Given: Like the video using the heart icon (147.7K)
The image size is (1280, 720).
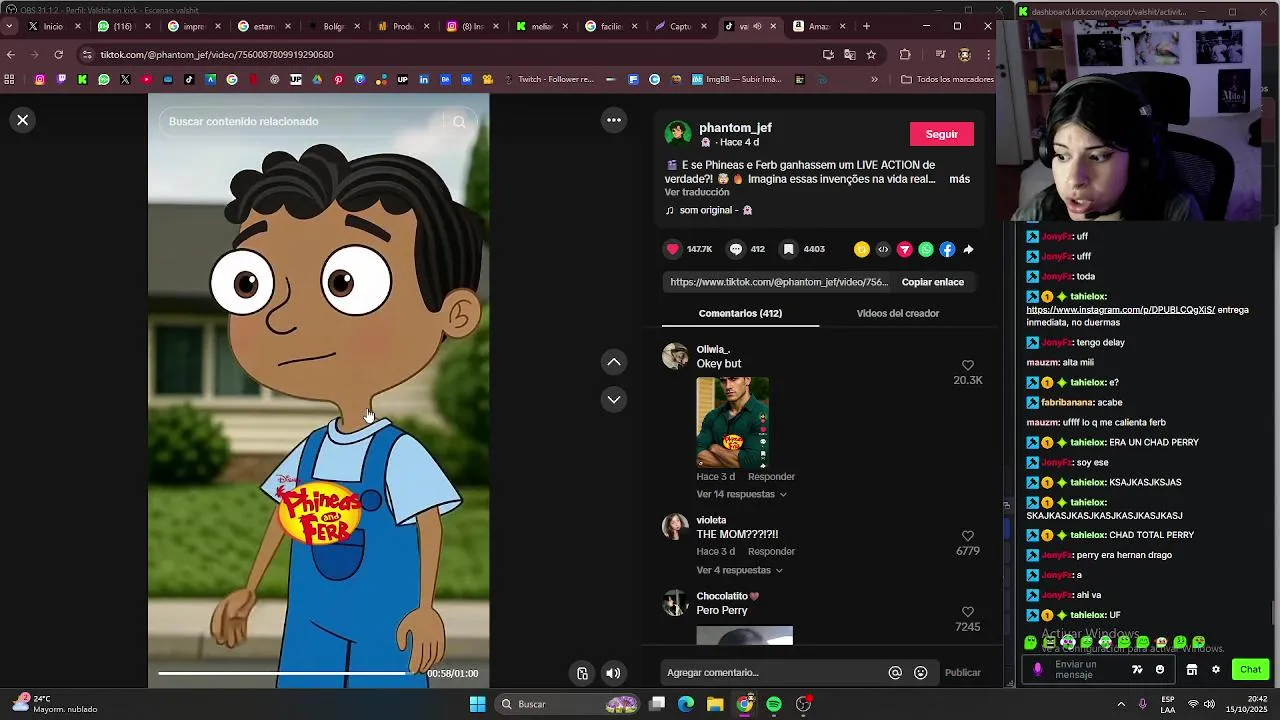Looking at the screenshot, I should tap(673, 249).
